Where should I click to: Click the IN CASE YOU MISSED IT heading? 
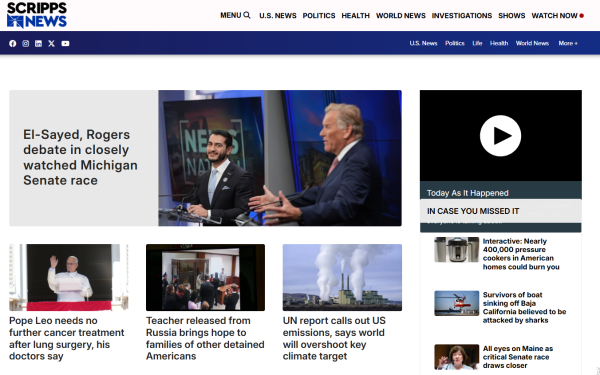(473, 211)
